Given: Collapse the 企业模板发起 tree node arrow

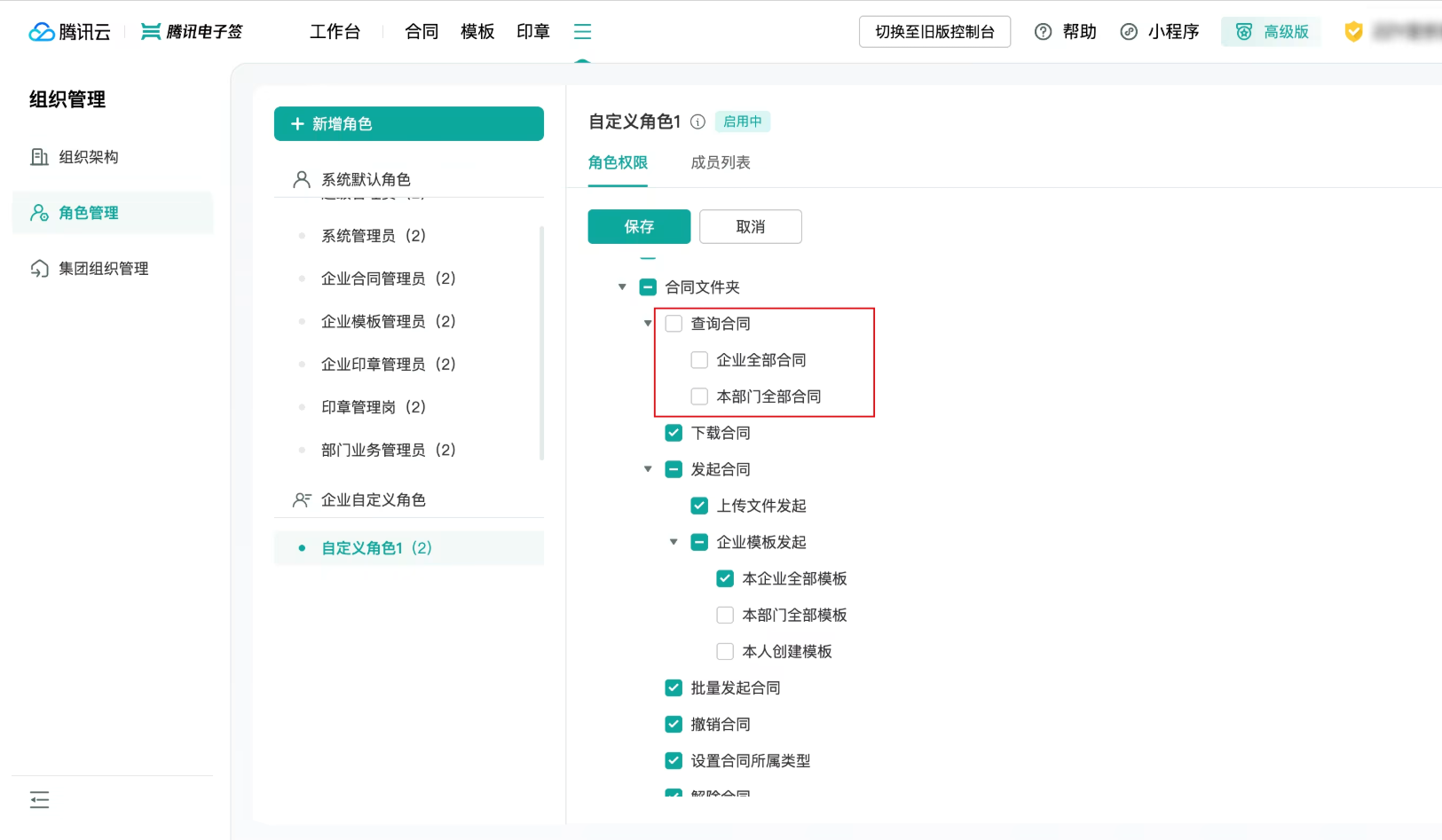Looking at the screenshot, I should pyautogui.click(x=674, y=542).
